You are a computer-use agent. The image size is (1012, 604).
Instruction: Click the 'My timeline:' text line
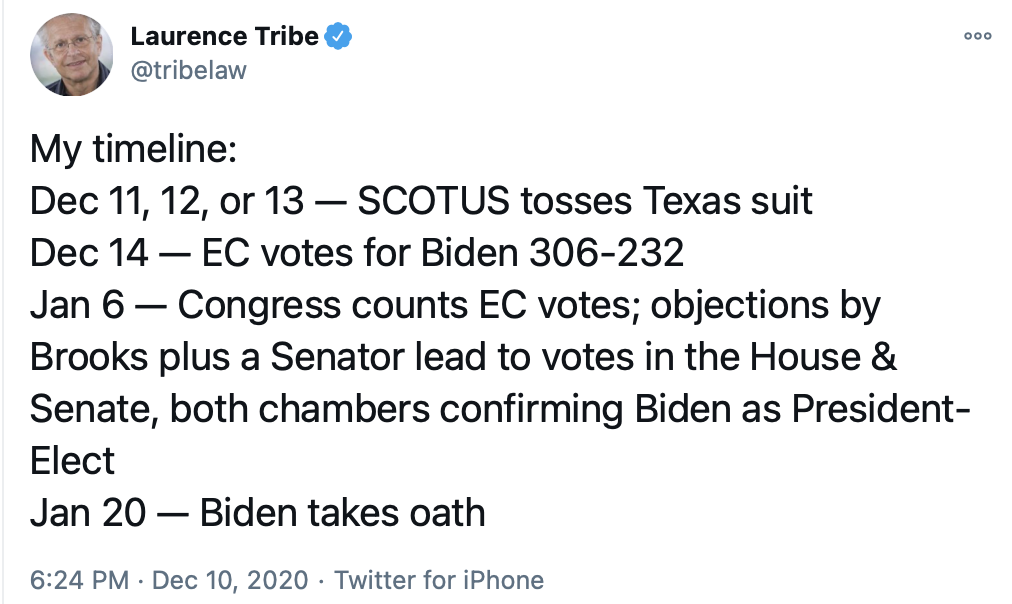(133, 149)
